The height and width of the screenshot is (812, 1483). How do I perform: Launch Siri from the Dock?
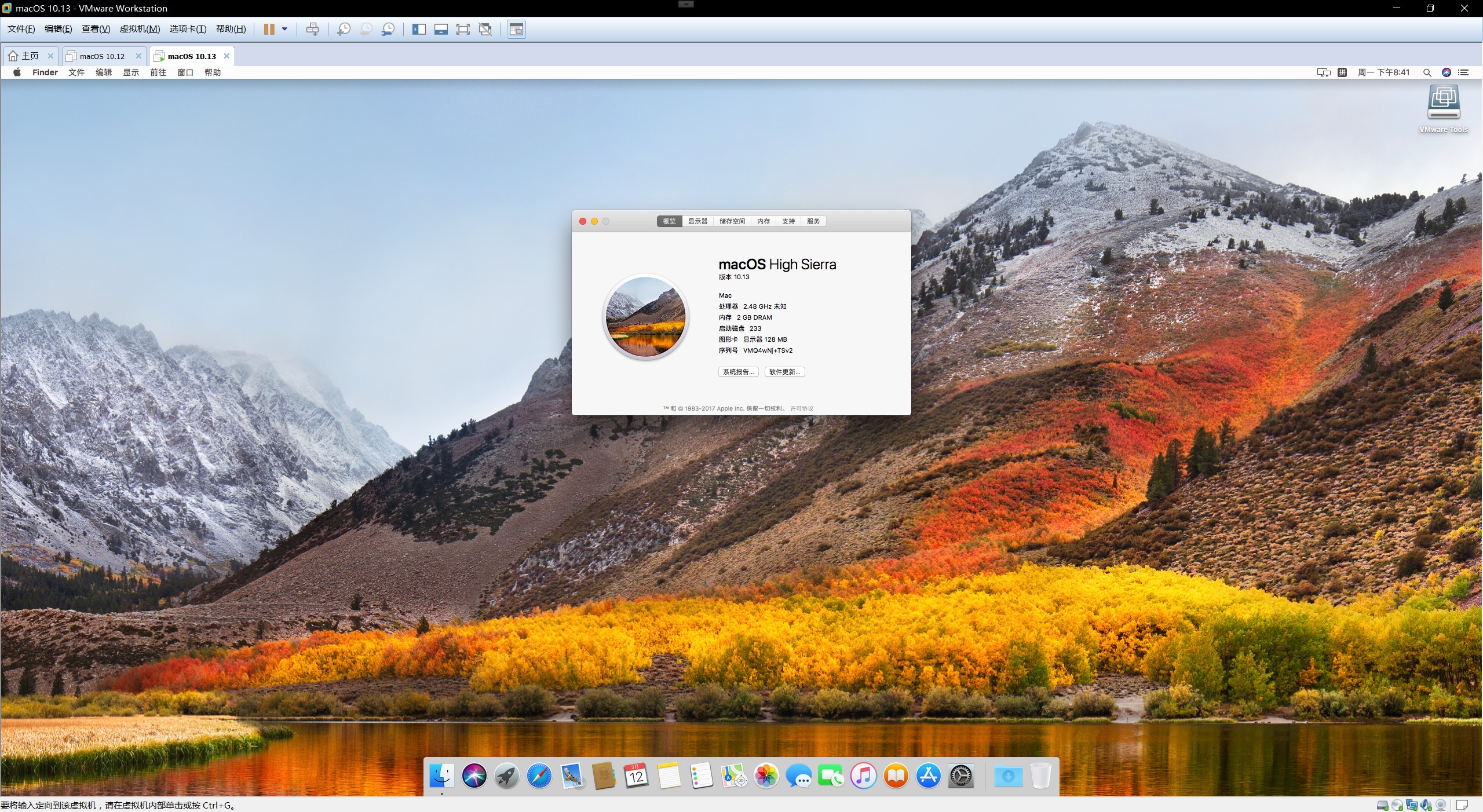click(474, 776)
